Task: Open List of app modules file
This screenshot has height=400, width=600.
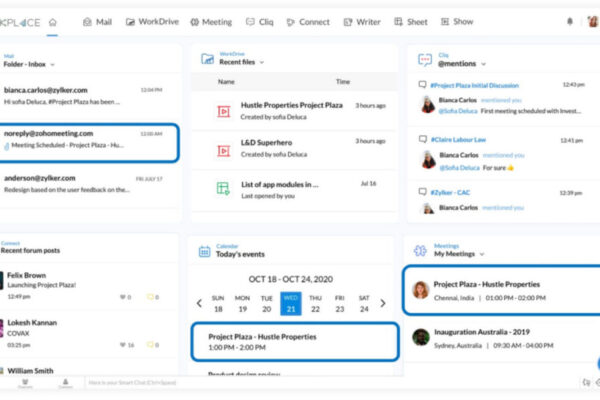Action: 294,190
